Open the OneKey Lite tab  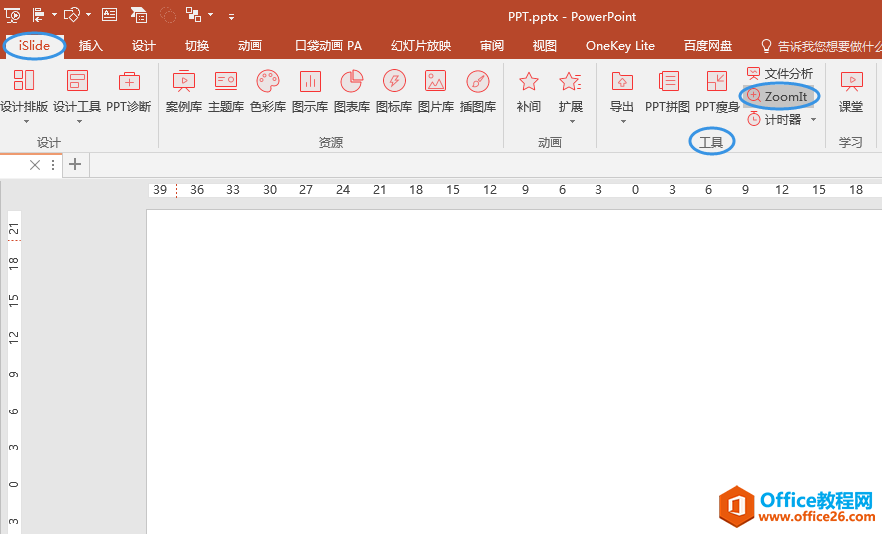(620, 46)
